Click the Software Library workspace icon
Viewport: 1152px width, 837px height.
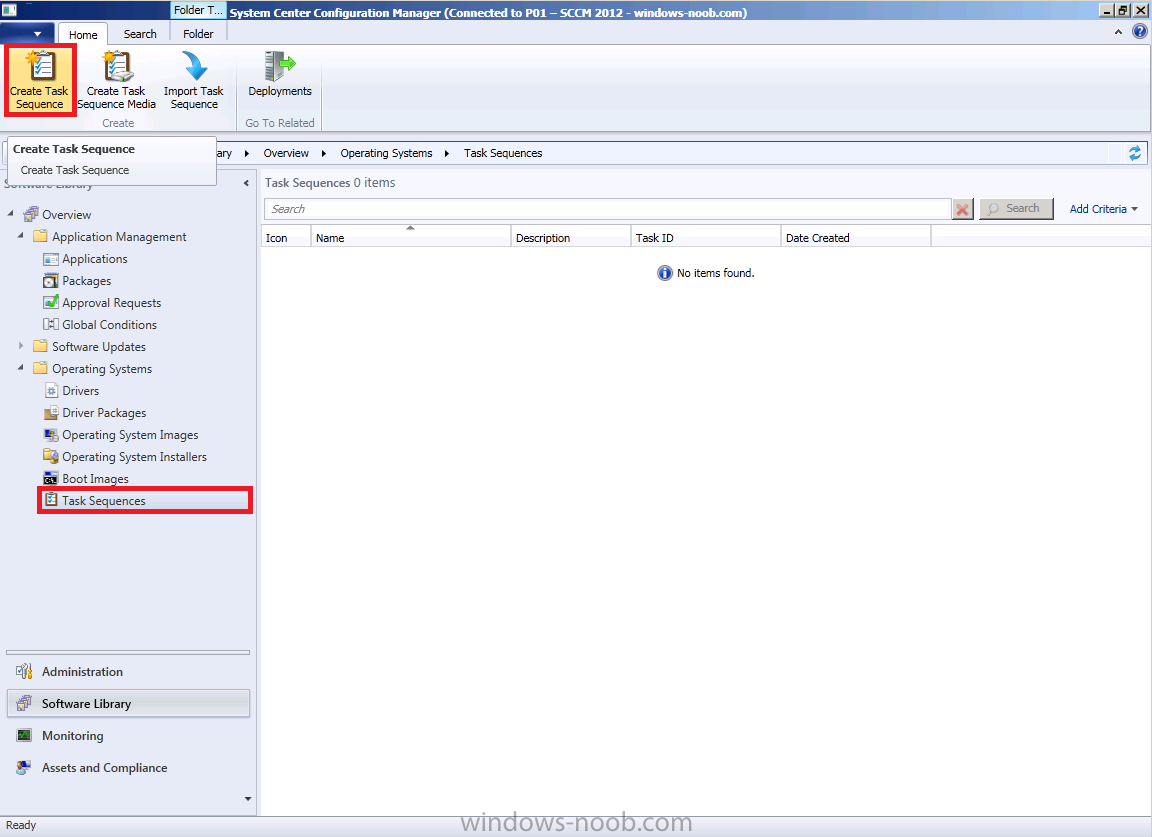pos(24,703)
